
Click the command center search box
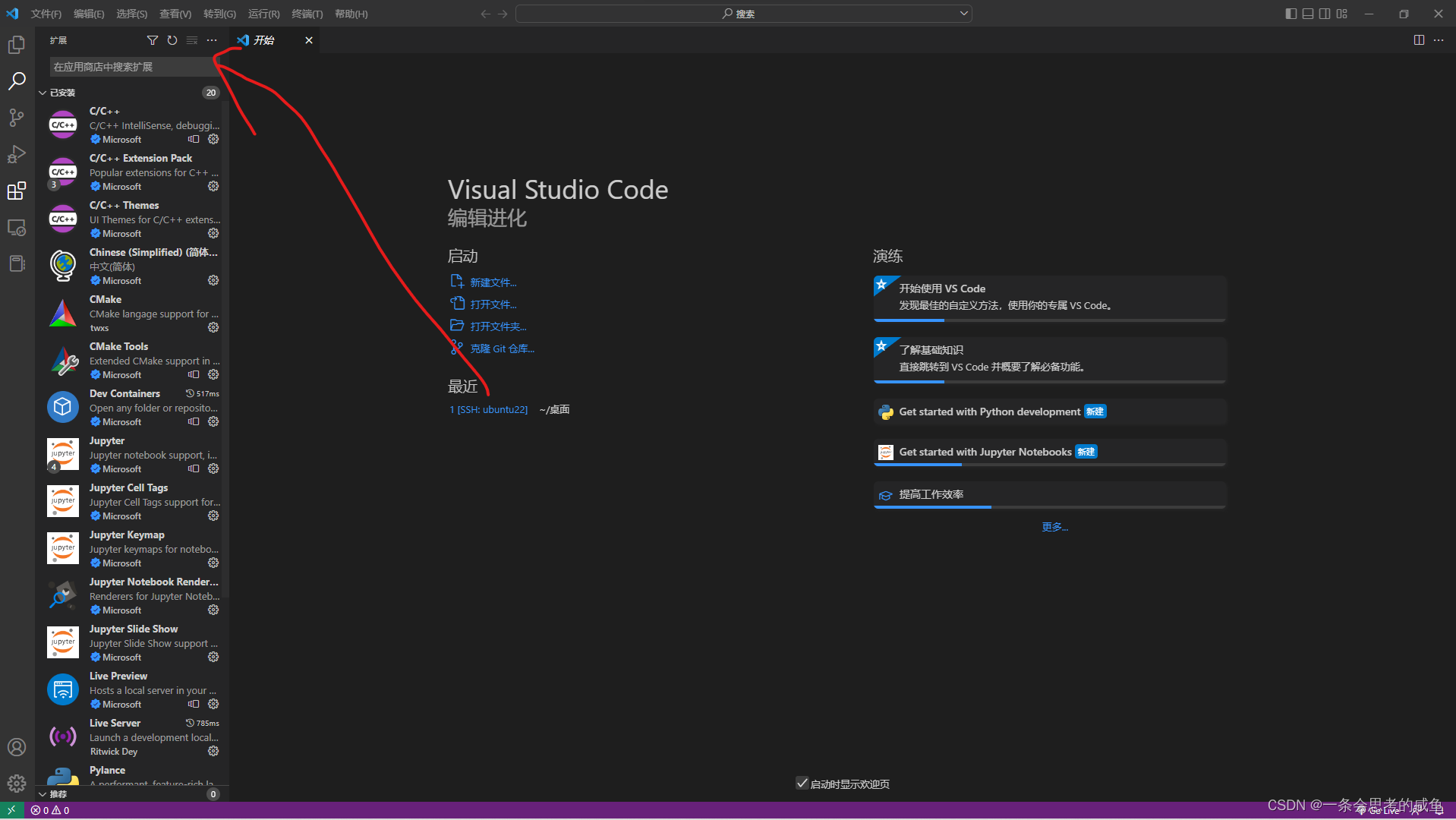click(743, 14)
